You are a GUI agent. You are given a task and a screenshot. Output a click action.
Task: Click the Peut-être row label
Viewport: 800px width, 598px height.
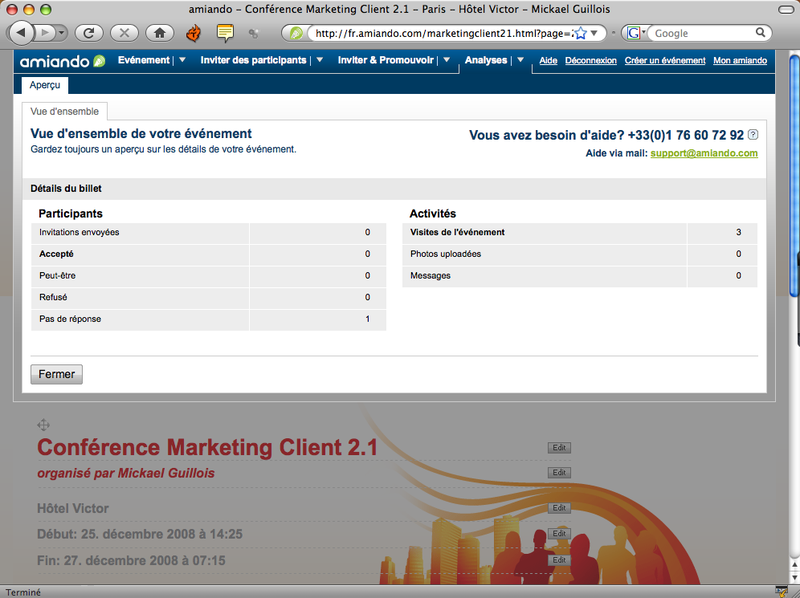57,276
